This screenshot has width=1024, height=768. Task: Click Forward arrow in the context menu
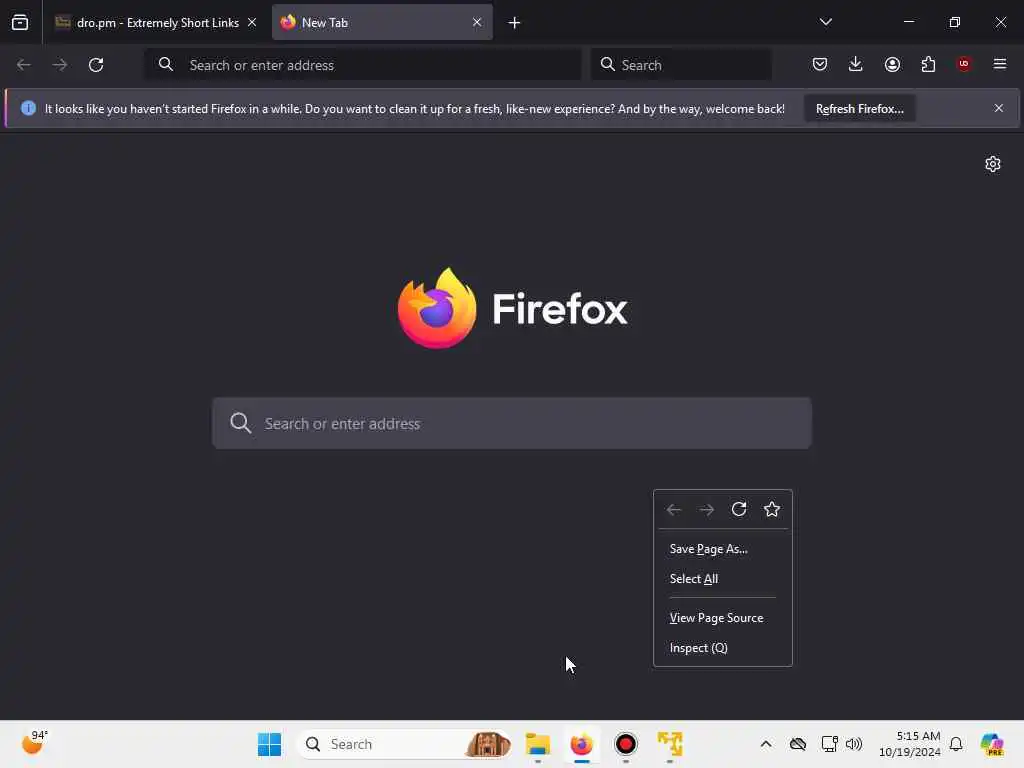point(707,509)
